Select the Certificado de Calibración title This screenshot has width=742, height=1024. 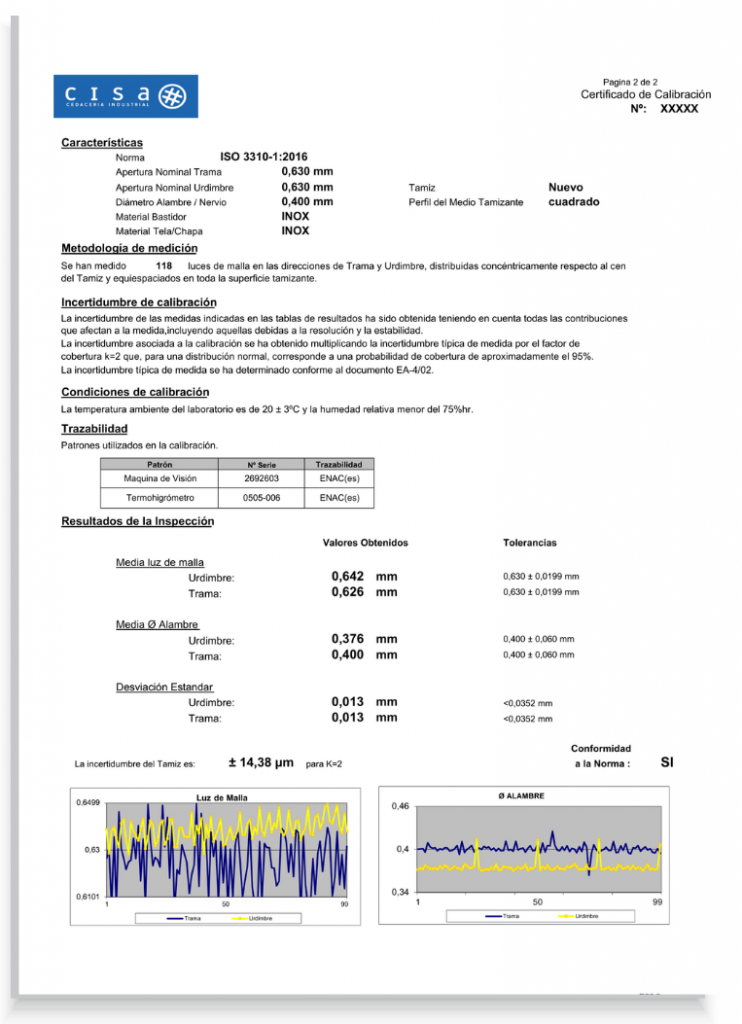(645, 94)
